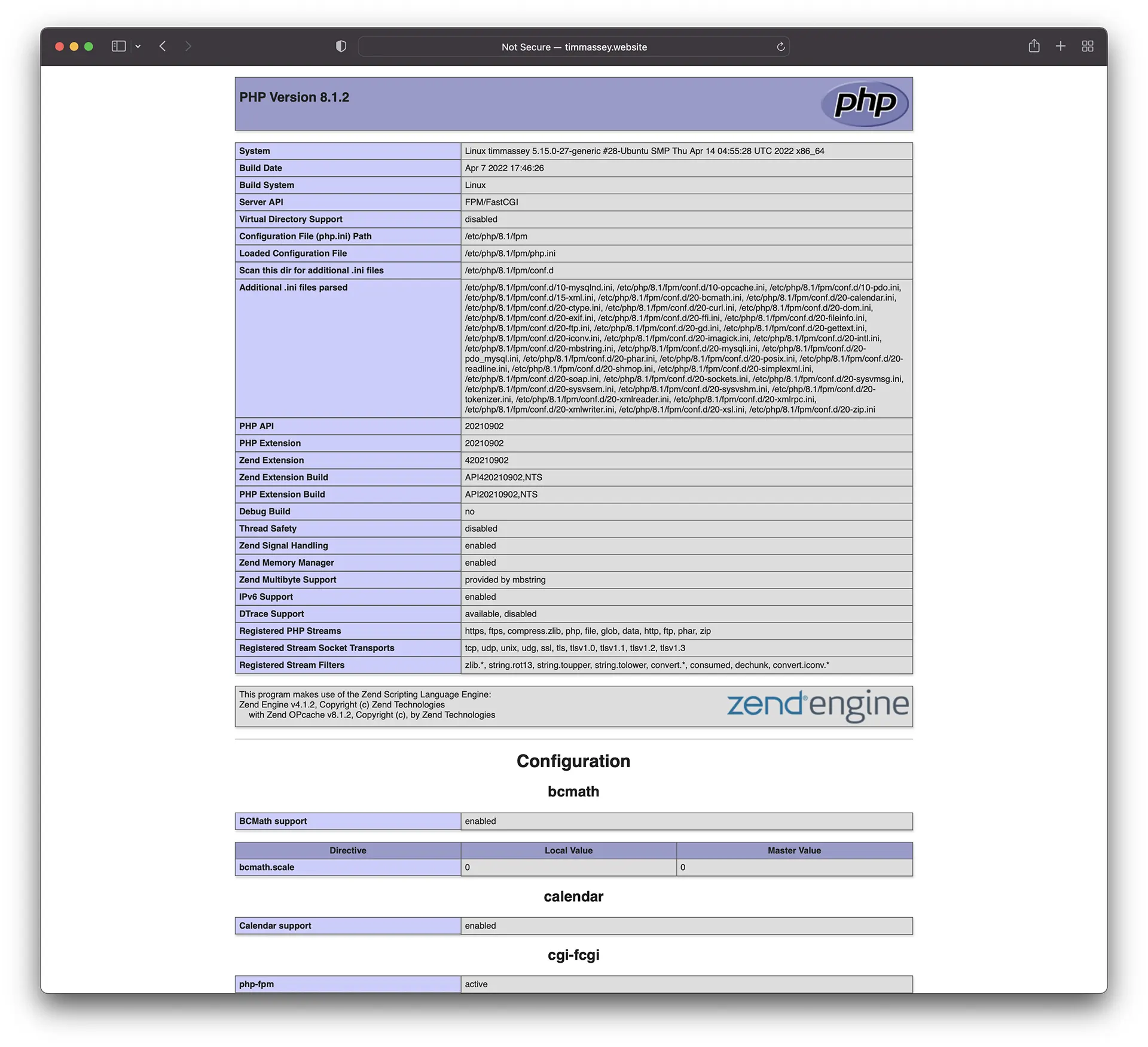This screenshot has width=1148, height=1047.
Task: Select the Zend Signal Handling label
Action: click(283, 546)
